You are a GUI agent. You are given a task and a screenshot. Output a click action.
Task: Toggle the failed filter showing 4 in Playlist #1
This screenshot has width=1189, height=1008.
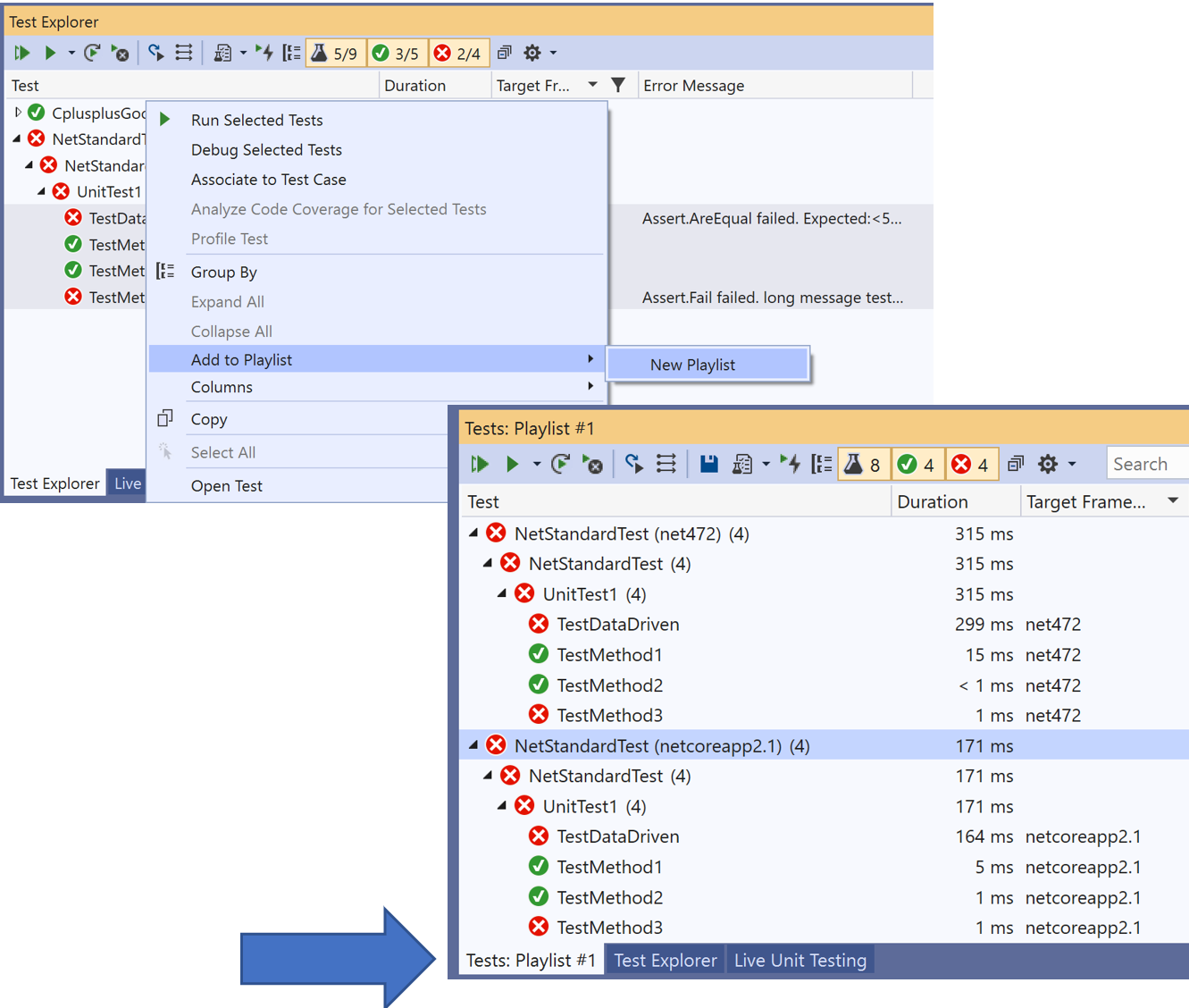click(972, 464)
